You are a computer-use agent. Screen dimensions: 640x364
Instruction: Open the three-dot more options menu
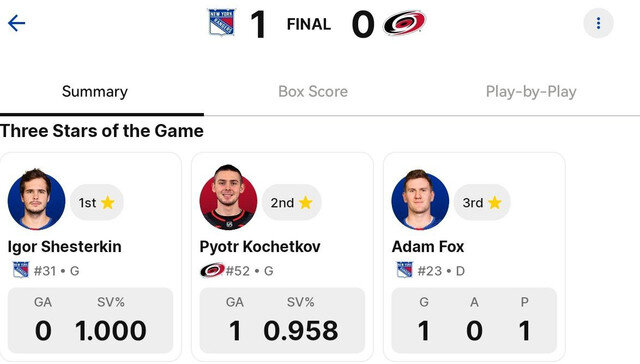click(x=598, y=23)
